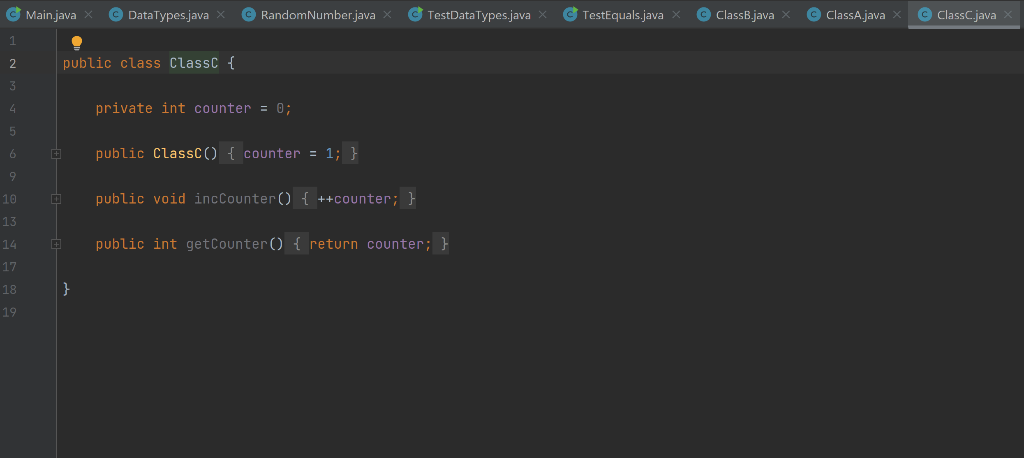Unfold the collapsed '{ return counter; }' block

click(367, 244)
